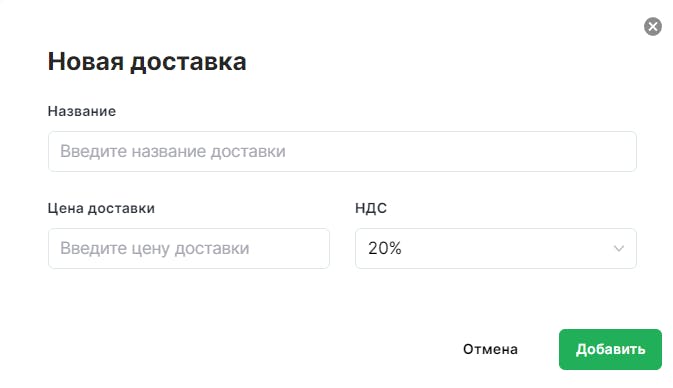The image size is (673, 388).
Task: Click the green Добавить button
Action: [x=610, y=349]
